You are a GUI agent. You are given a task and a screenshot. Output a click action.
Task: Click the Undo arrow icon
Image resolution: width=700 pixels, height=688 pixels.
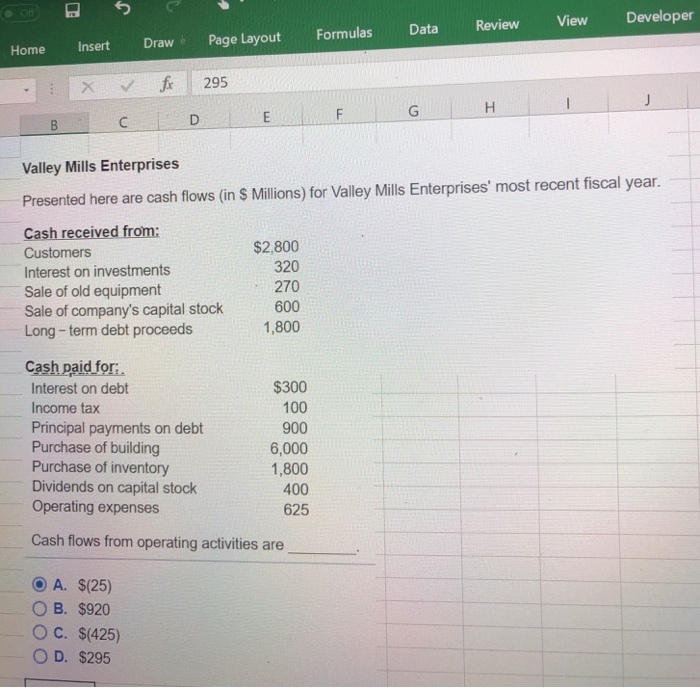pyautogui.click(x=123, y=8)
